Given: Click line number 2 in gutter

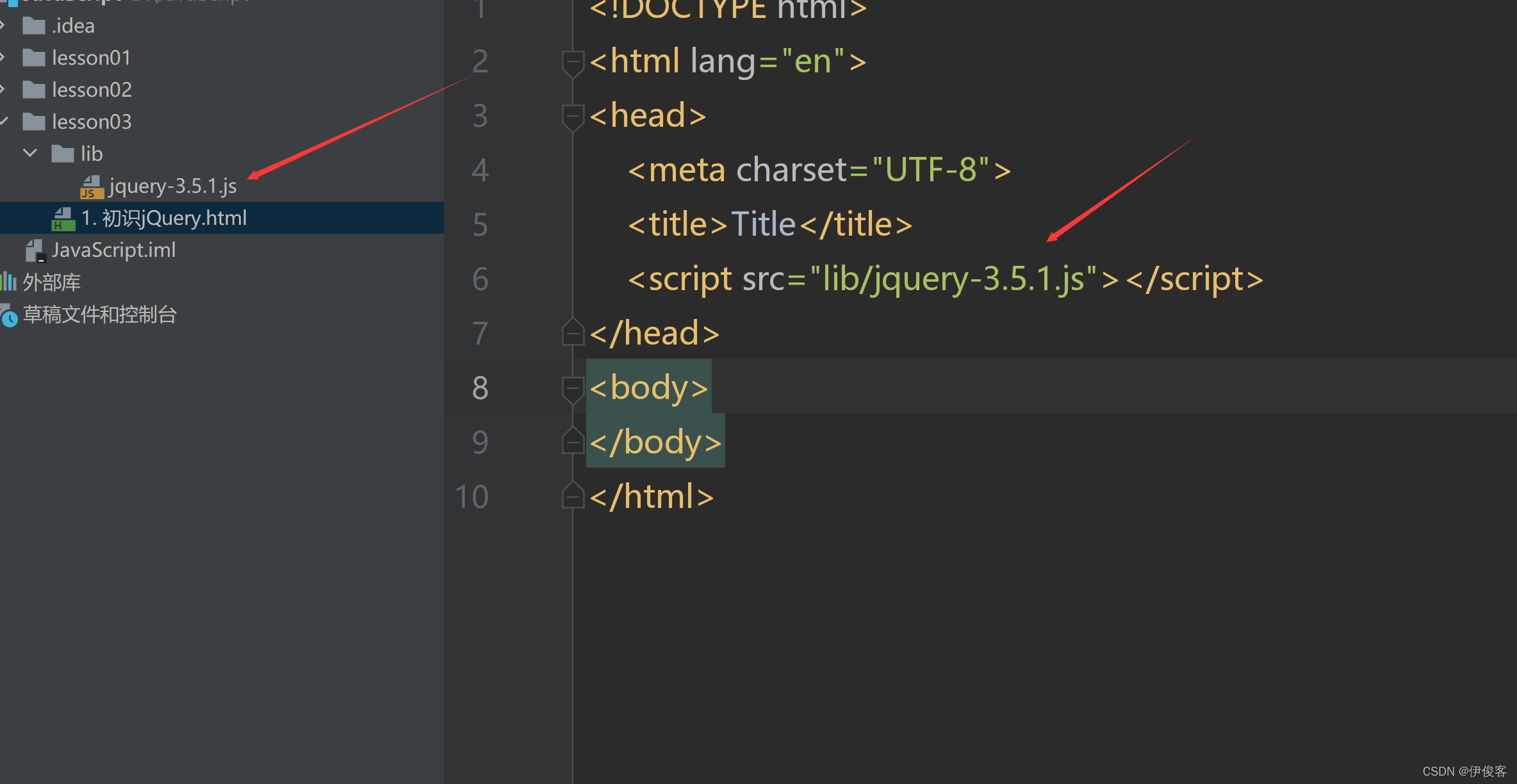Looking at the screenshot, I should pyautogui.click(x=480, y=61).
